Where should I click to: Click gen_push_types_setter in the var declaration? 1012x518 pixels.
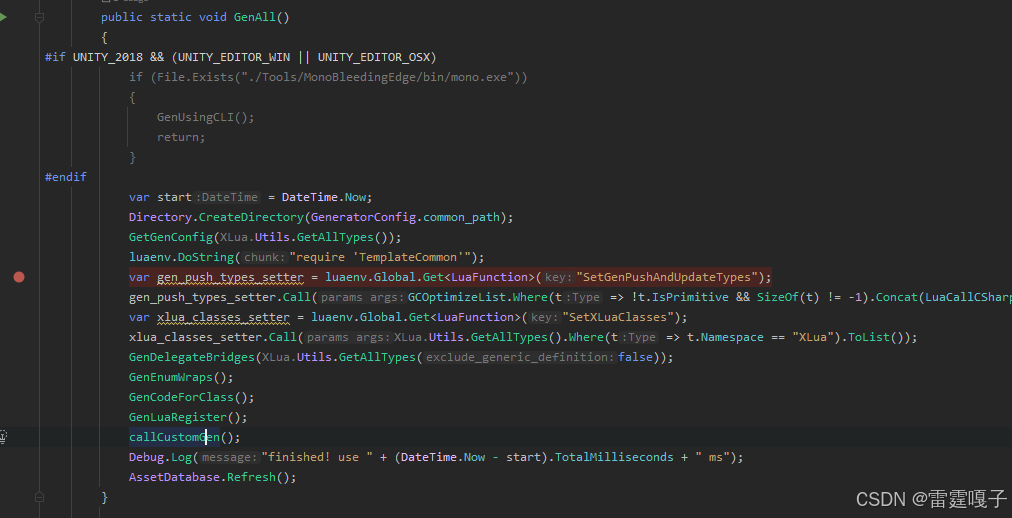[x=230, y=277]
